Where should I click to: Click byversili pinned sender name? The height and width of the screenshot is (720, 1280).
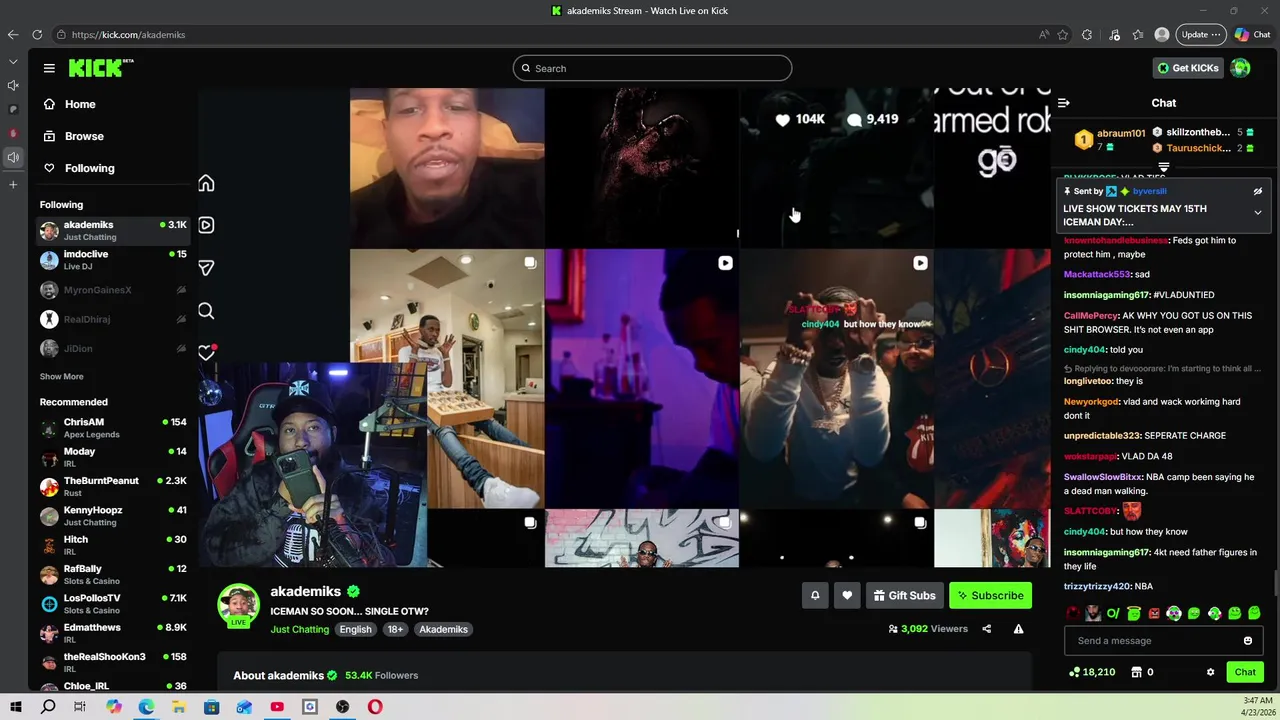click(1150, 191)
